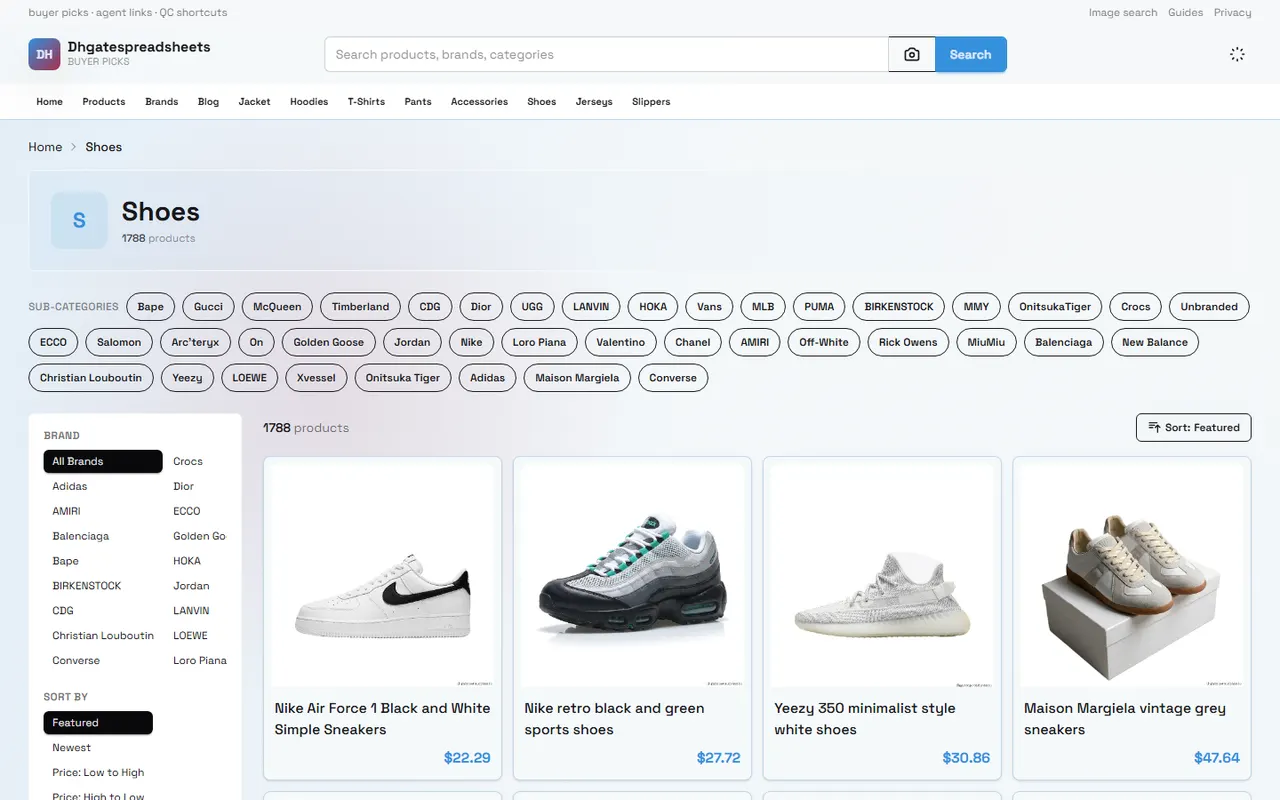This screenshot has height=800, width=1280.
Task: Open Maison Margiela grey sneakers image
Action: [x=1132, y=575]
